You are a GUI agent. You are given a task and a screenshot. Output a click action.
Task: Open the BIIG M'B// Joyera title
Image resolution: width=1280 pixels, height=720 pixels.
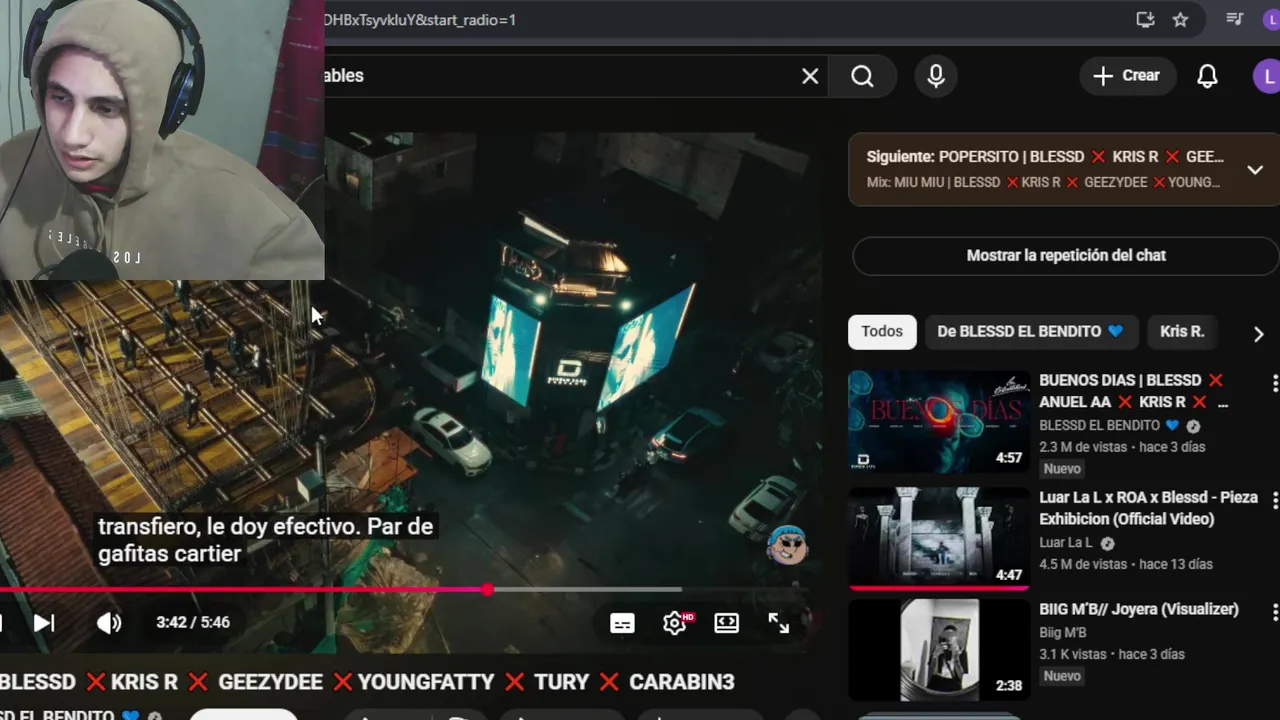(x=1138, y=609)
